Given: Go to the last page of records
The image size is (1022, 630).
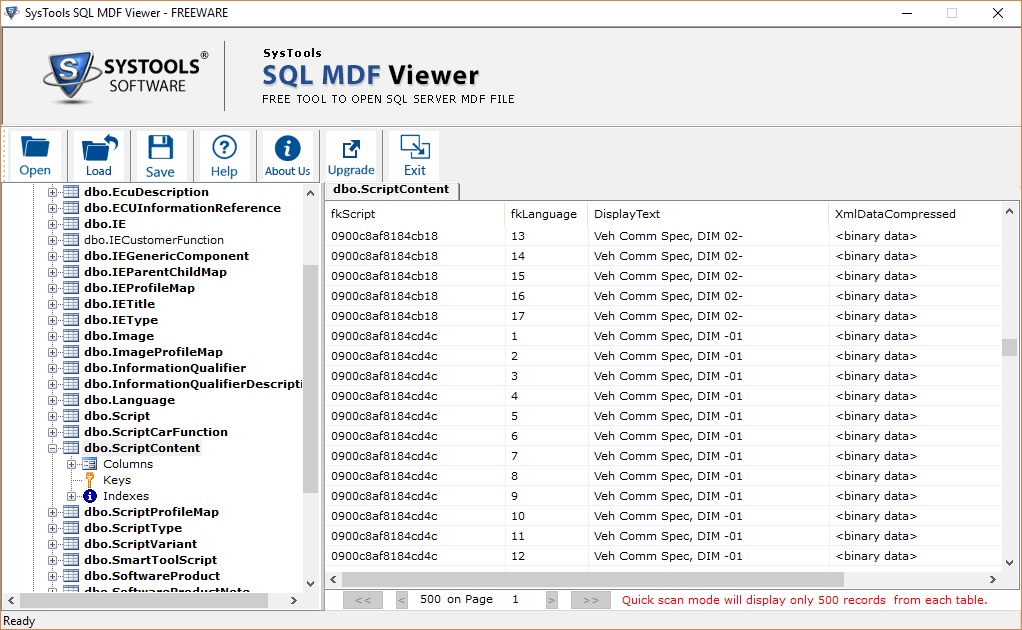Looking at the screenshot, I should coord(591,600).
